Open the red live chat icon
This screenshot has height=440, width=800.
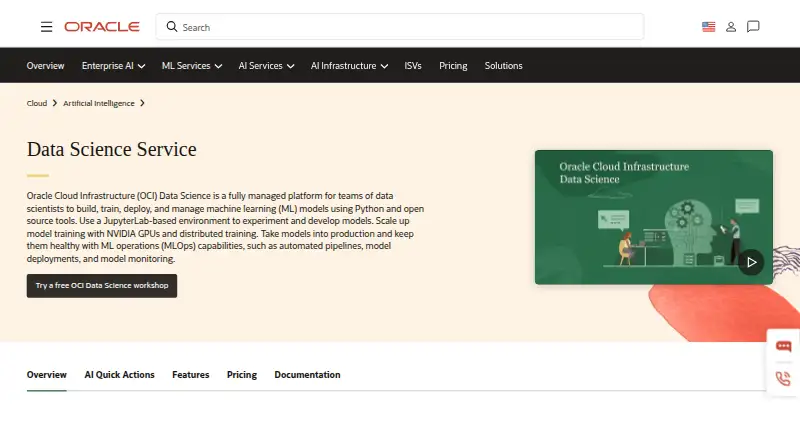coord(783,347)
